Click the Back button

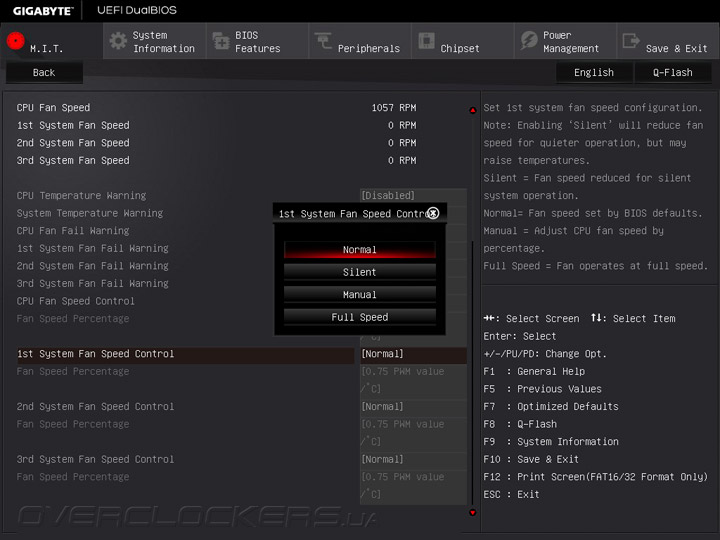(x=44, y=73)
